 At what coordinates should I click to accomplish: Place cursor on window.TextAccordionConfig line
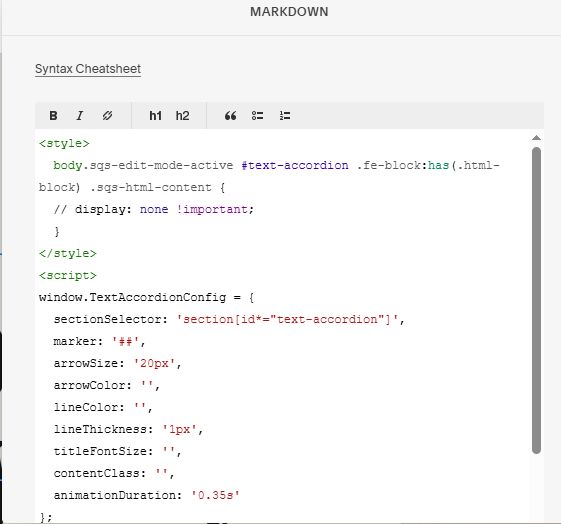146,298
